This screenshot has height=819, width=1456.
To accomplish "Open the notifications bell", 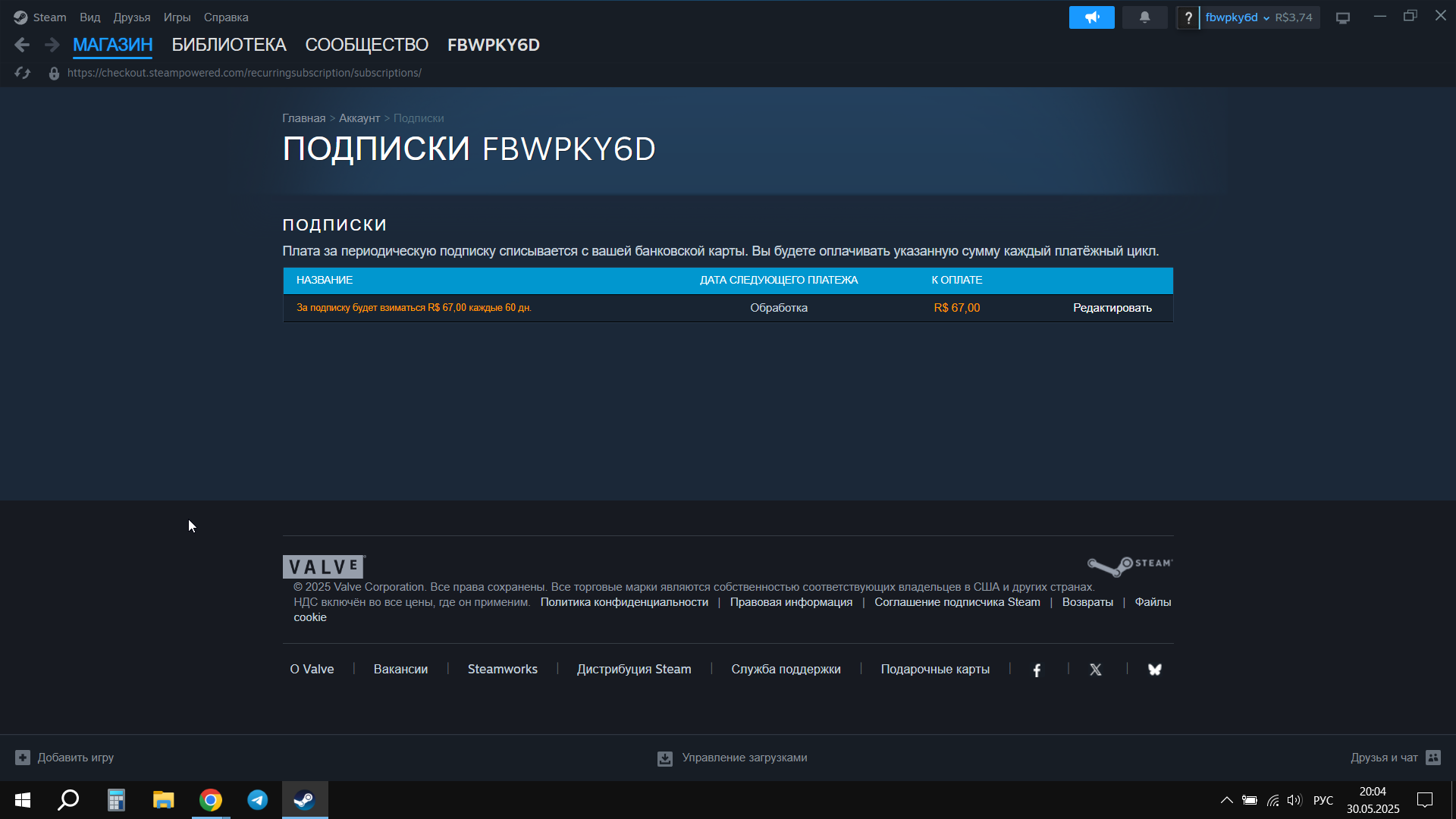I will pyautogui.click(x=1144, y=17).
